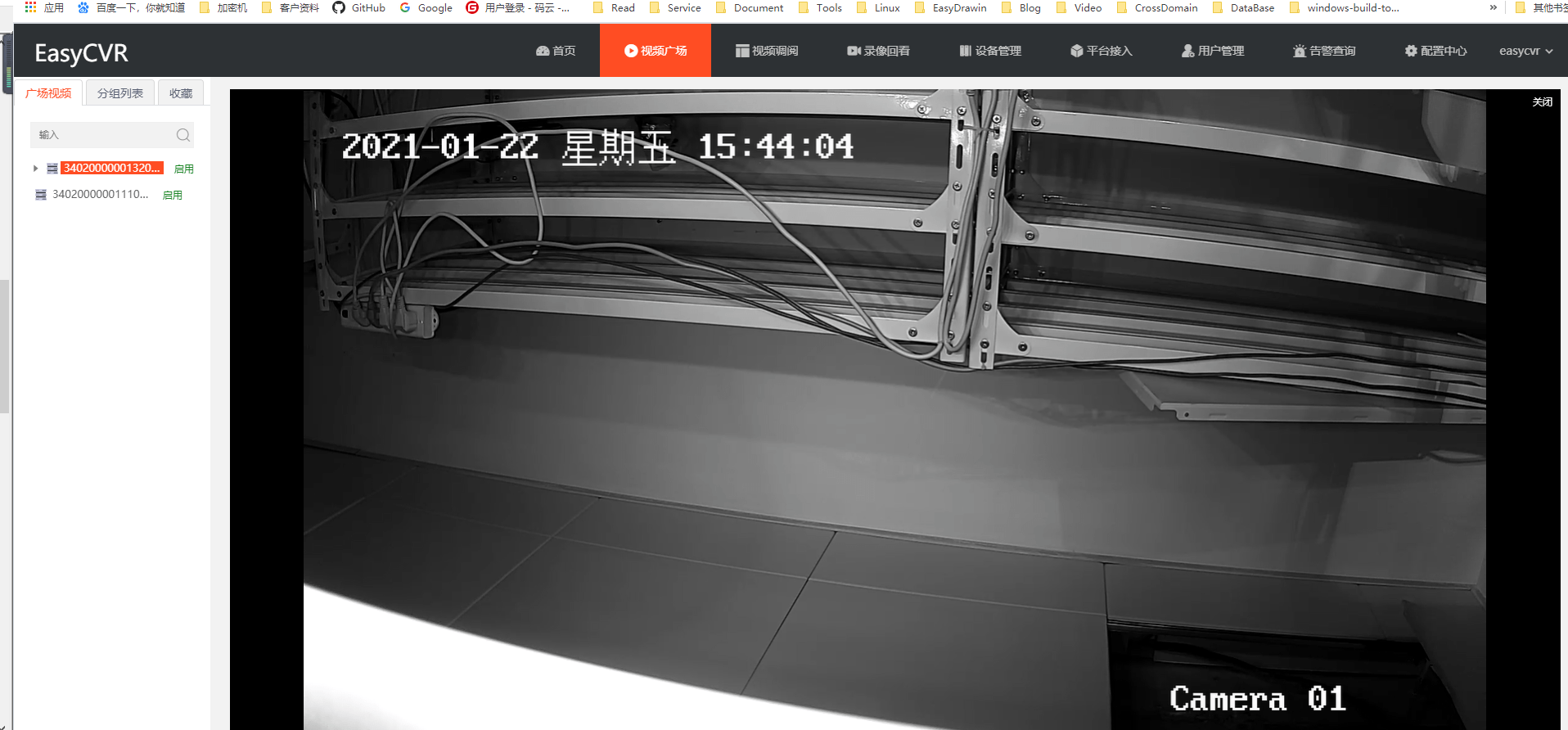
Task: Open the GitHub bookmark
Action: (x=359, y=8)
